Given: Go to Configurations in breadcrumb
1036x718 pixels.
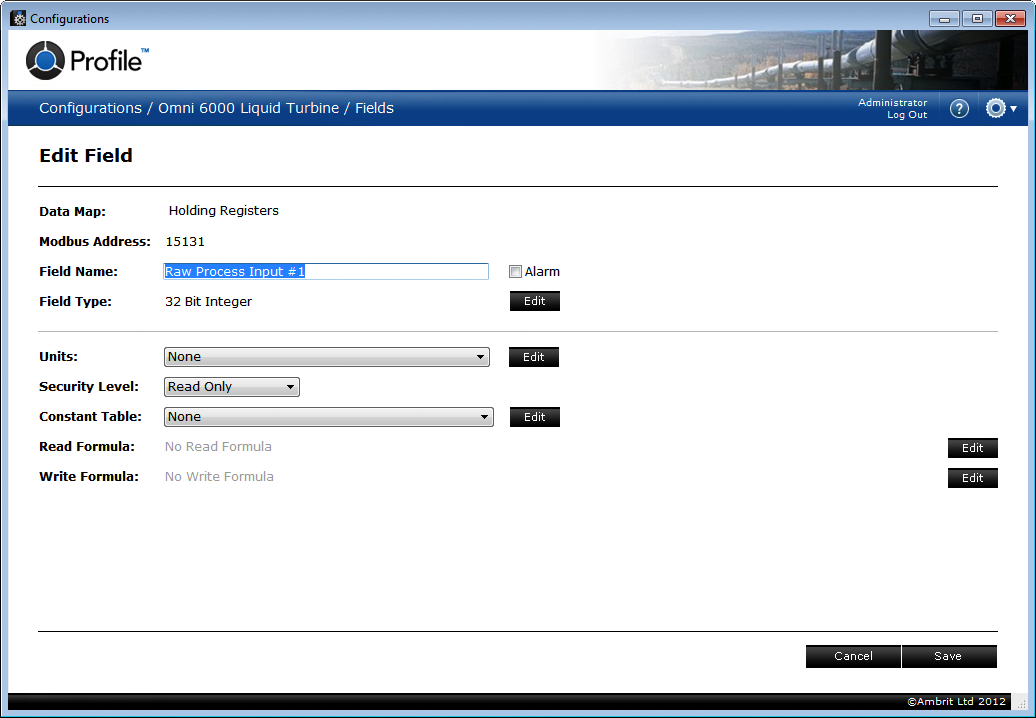Looking at the screenshot, I should (x=91, y=108).
